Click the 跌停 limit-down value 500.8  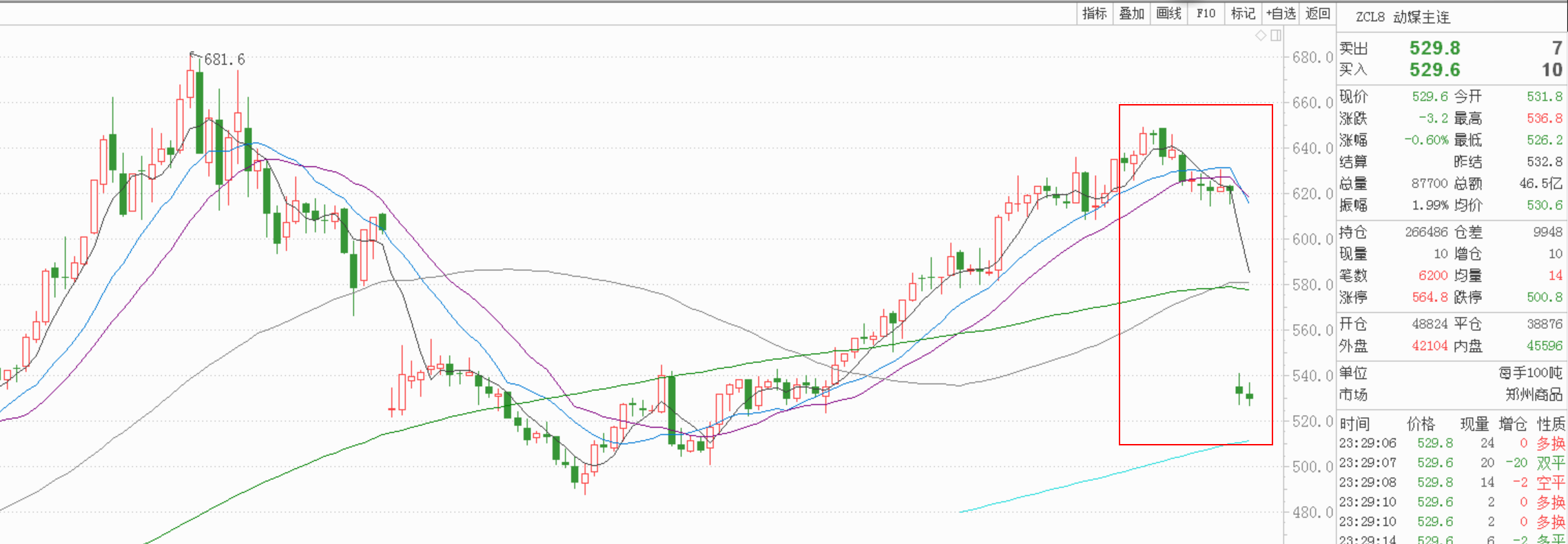click(1545, 297)
